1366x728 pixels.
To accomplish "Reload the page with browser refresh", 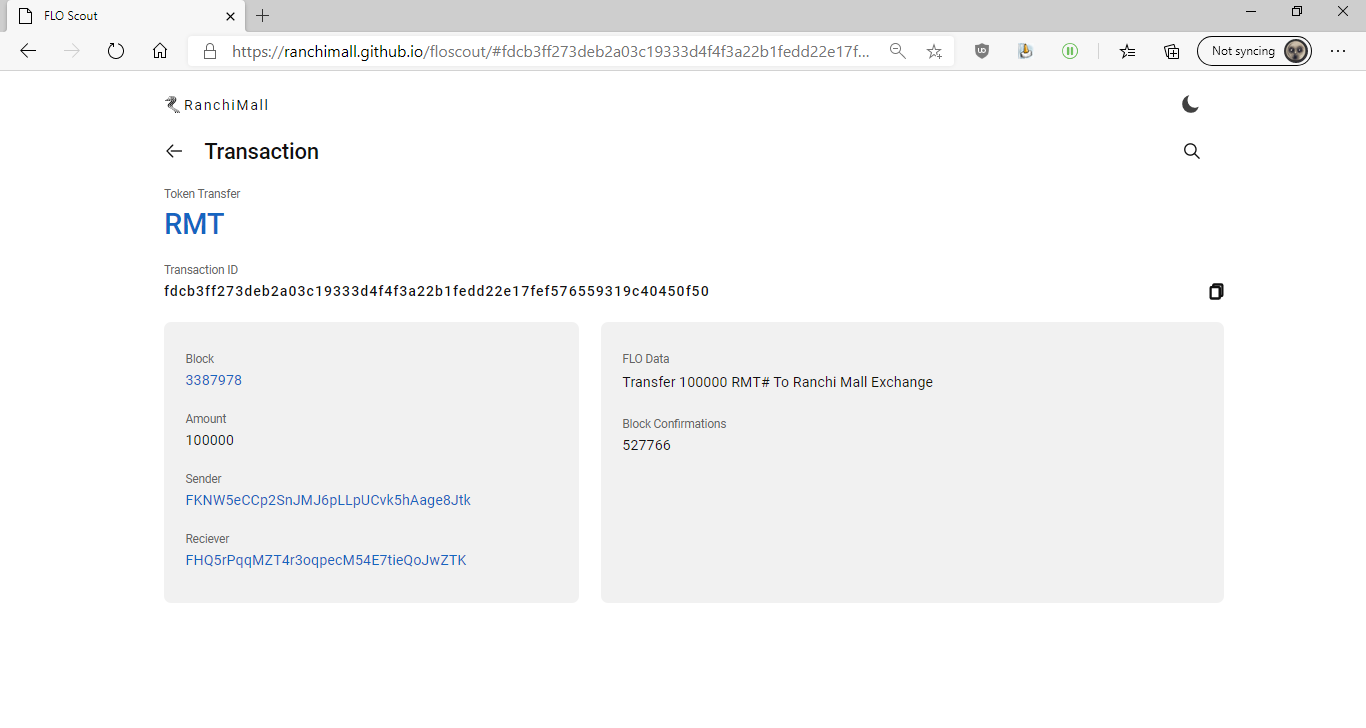I will coord(115,51).
